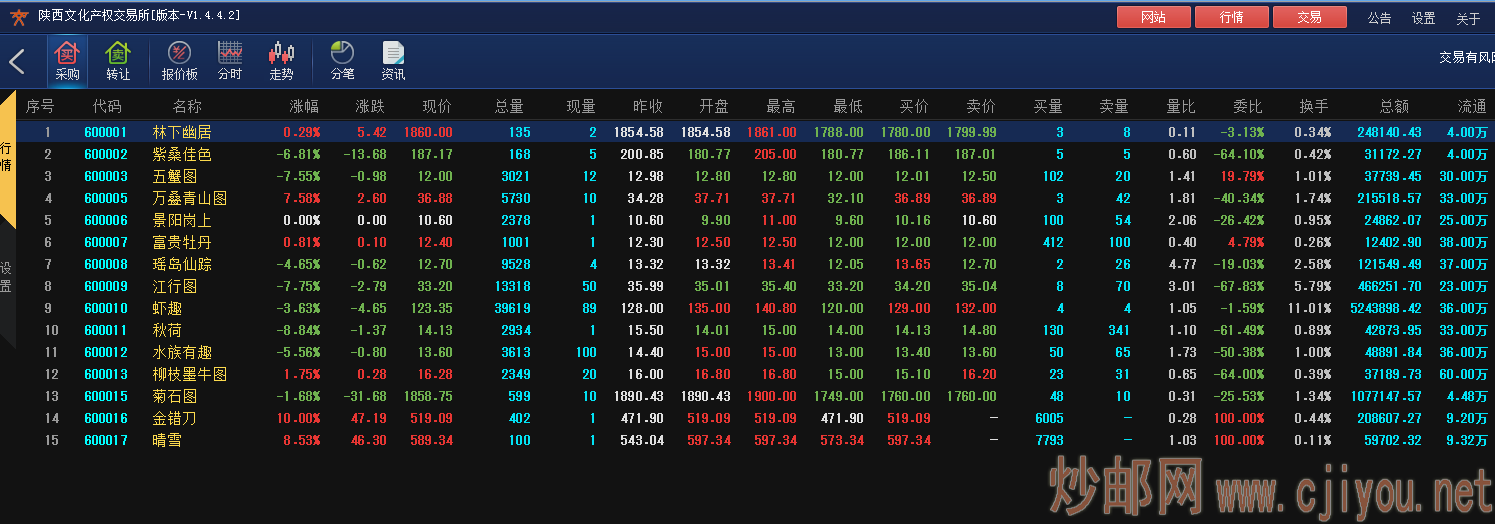Click the red 行情 button
Image resolution: width=1495 pixels, height=524 pixels.
tap(1232, 17)
